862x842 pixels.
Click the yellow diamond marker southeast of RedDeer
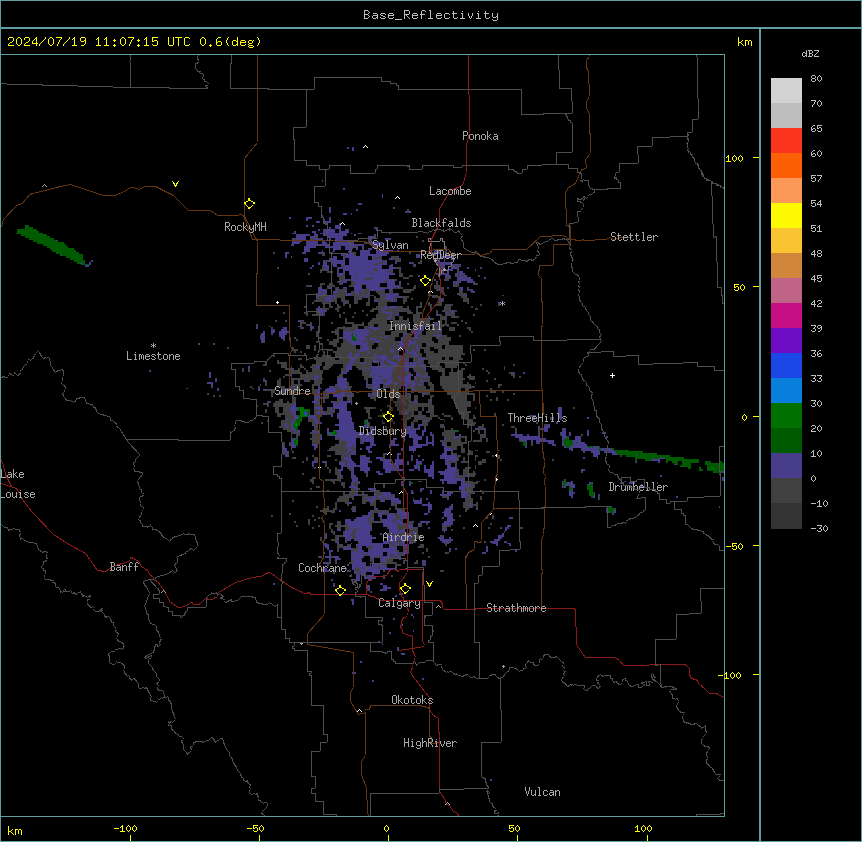pos(425,281)
